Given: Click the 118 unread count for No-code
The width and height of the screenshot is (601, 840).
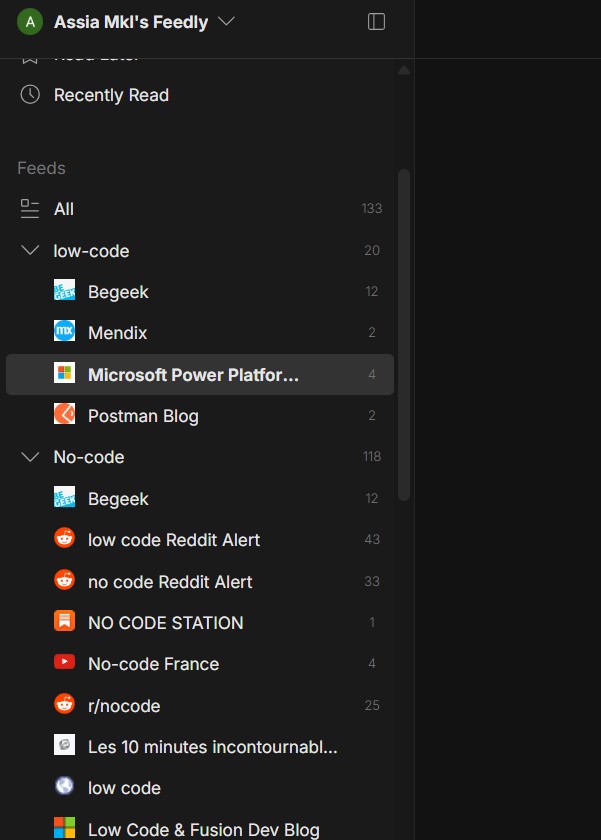Looking at the screenshot, I should click(x=372, y=456).
